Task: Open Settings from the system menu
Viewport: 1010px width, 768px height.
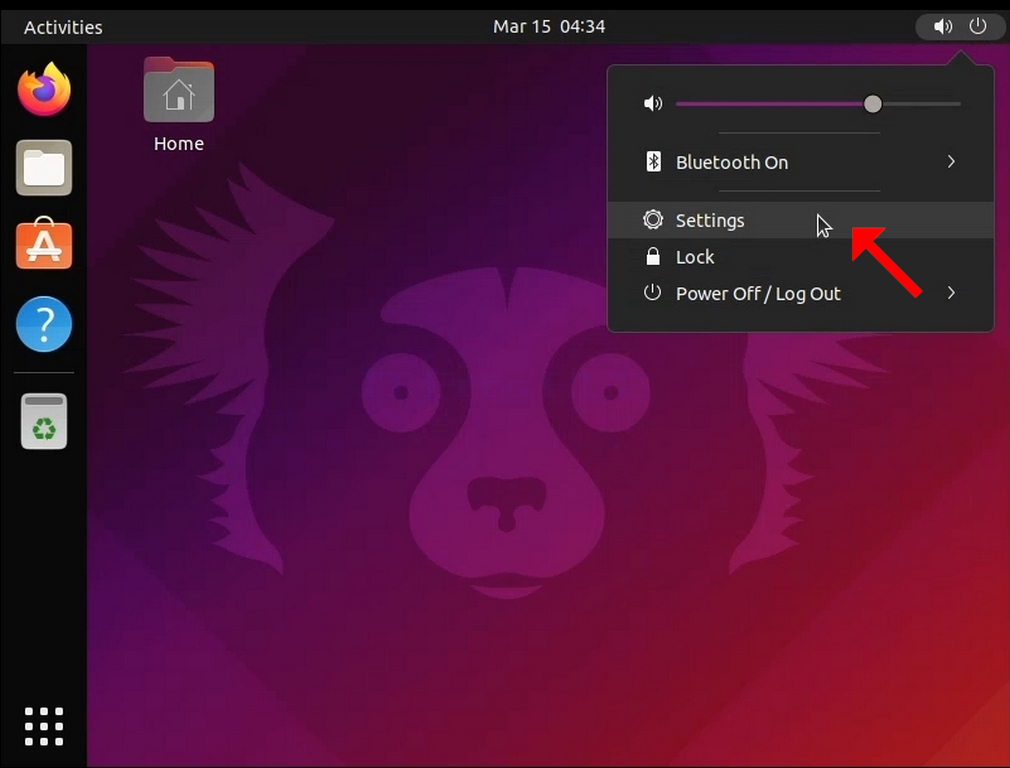Action: pyautogui.click(x=801, y=220)
